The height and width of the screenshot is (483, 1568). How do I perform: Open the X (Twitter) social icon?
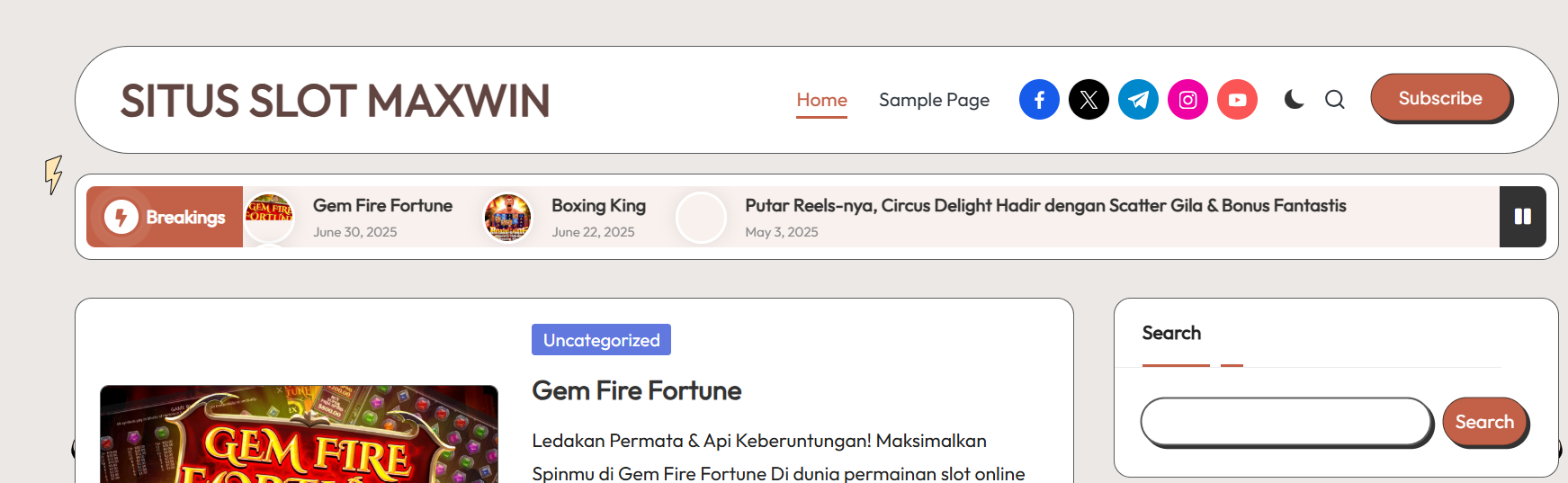click(1089, 99)
